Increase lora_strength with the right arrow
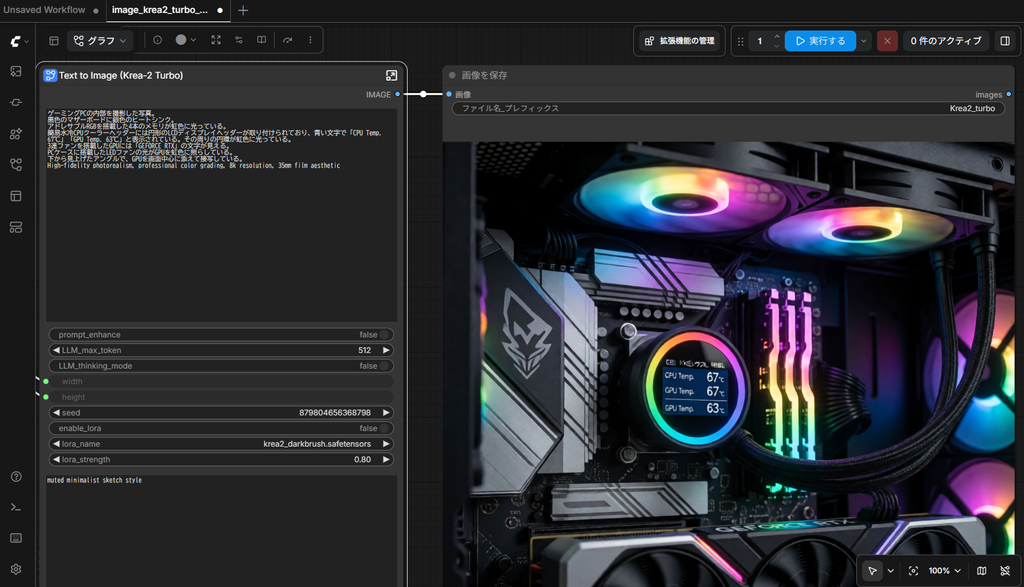The width and height of the screenshot is (1024, 587). [386, 460]
